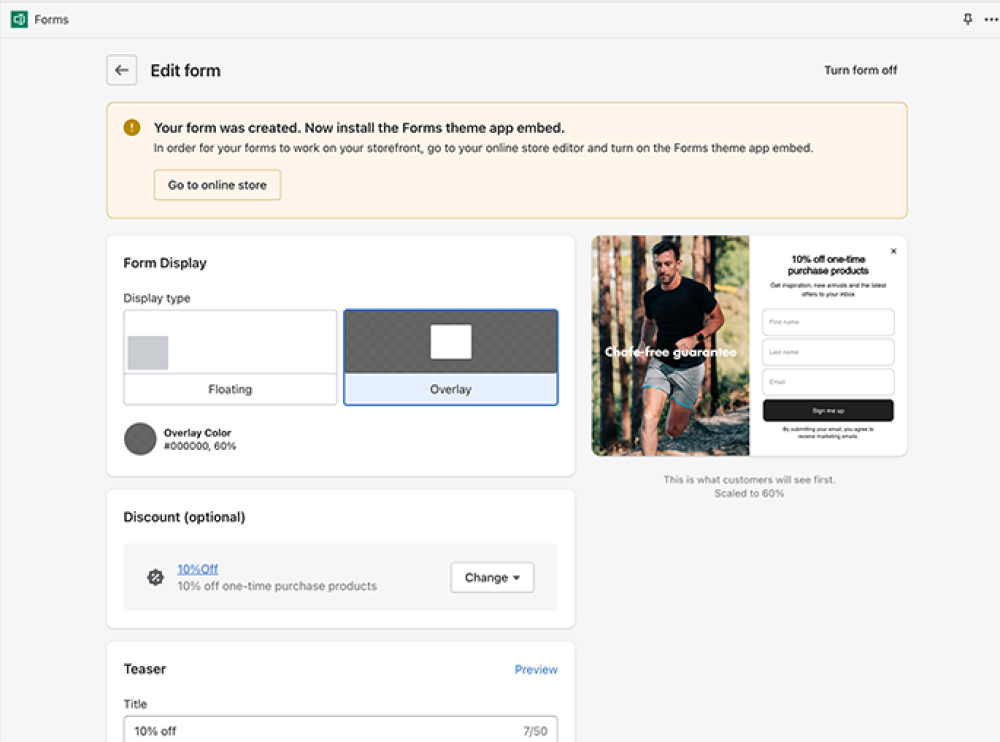Image resolution: width=1000 pixels, height=742 pixels.
Task: Click the teaser Preview link
Action: coord(536,669)
